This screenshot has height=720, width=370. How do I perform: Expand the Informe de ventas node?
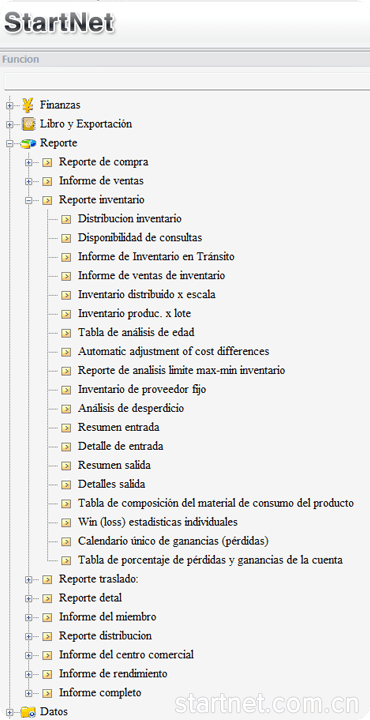tap(28, 181)
